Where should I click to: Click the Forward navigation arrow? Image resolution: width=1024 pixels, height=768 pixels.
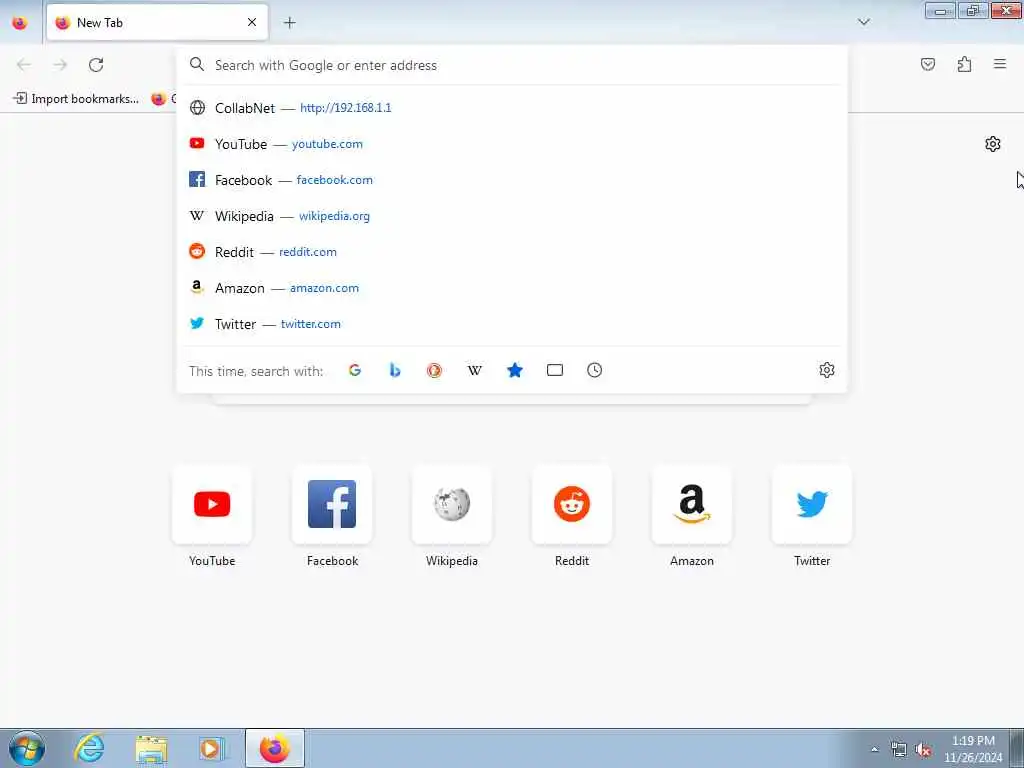pos(60,65)
